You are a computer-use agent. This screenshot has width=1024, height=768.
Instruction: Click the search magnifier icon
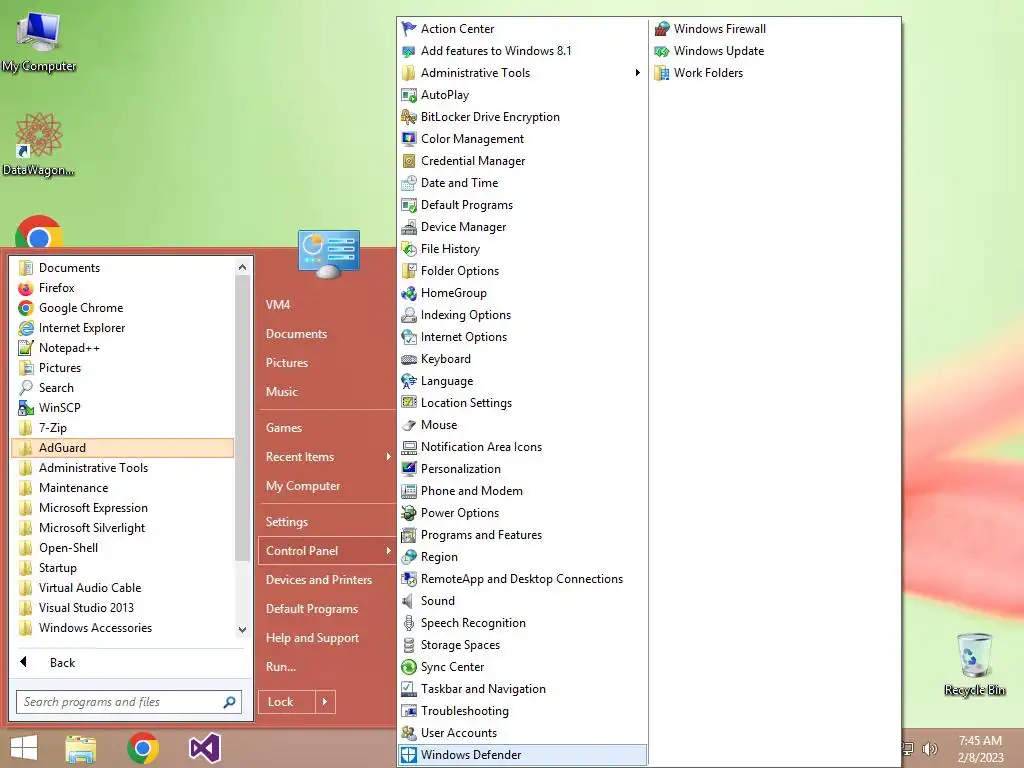[x=229, y=702]
